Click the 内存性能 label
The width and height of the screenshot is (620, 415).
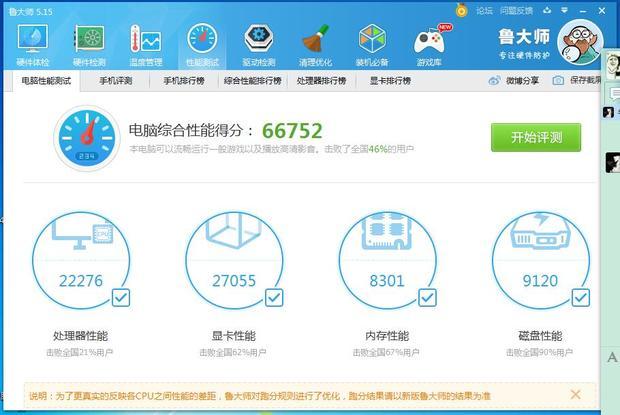(387, 336)
